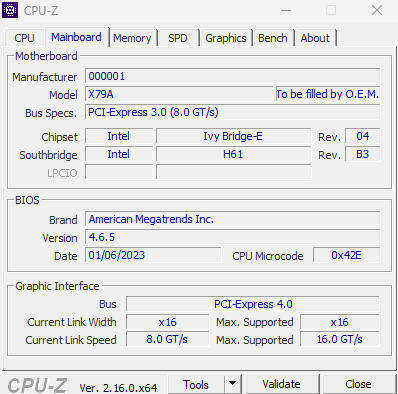Click the Ivy Bridge-E chipset field
The width and height of the screenshot is (398, 394).
coord(233,136)
